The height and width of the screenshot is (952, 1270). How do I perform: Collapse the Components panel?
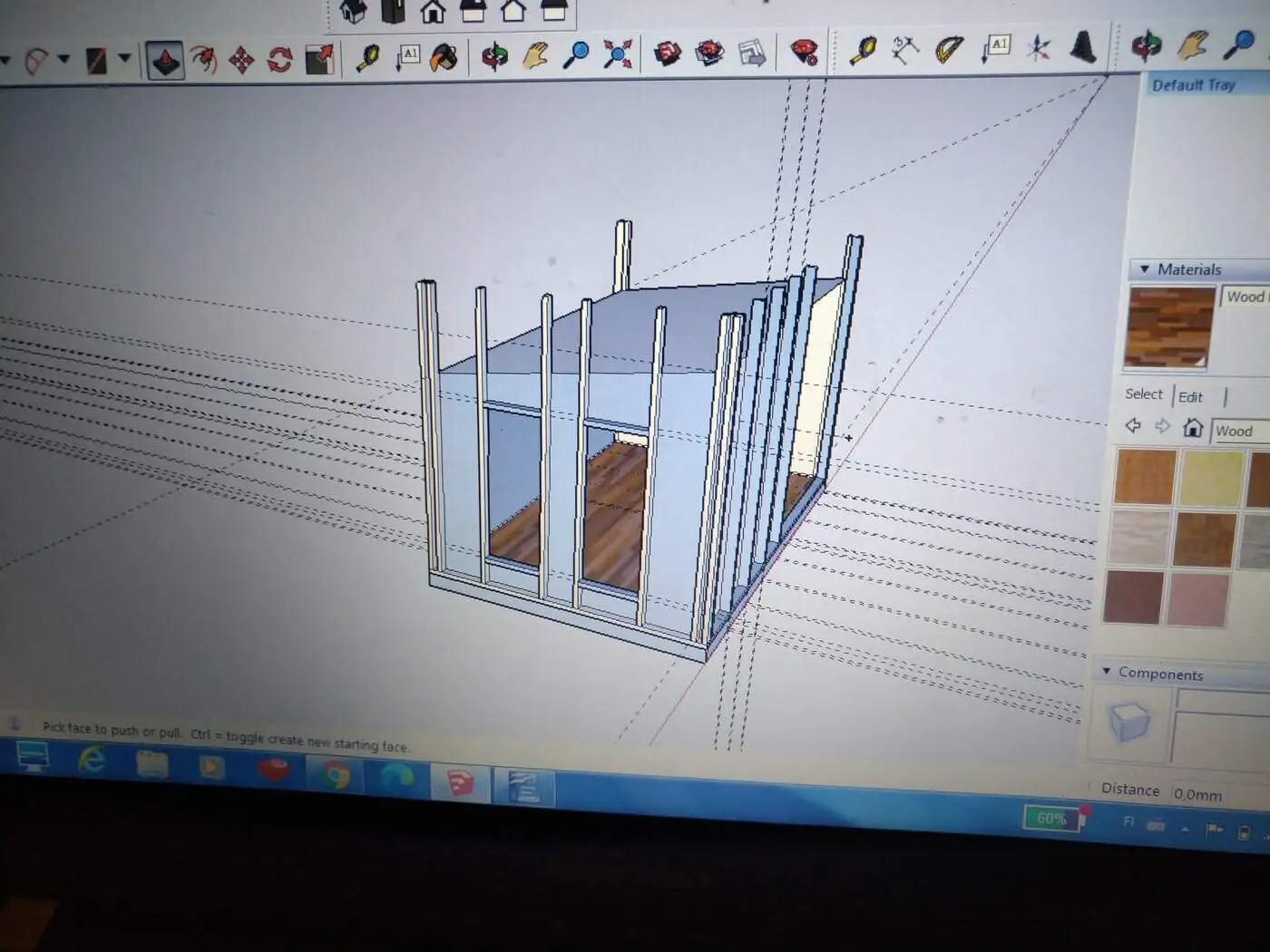[1107, 671]
